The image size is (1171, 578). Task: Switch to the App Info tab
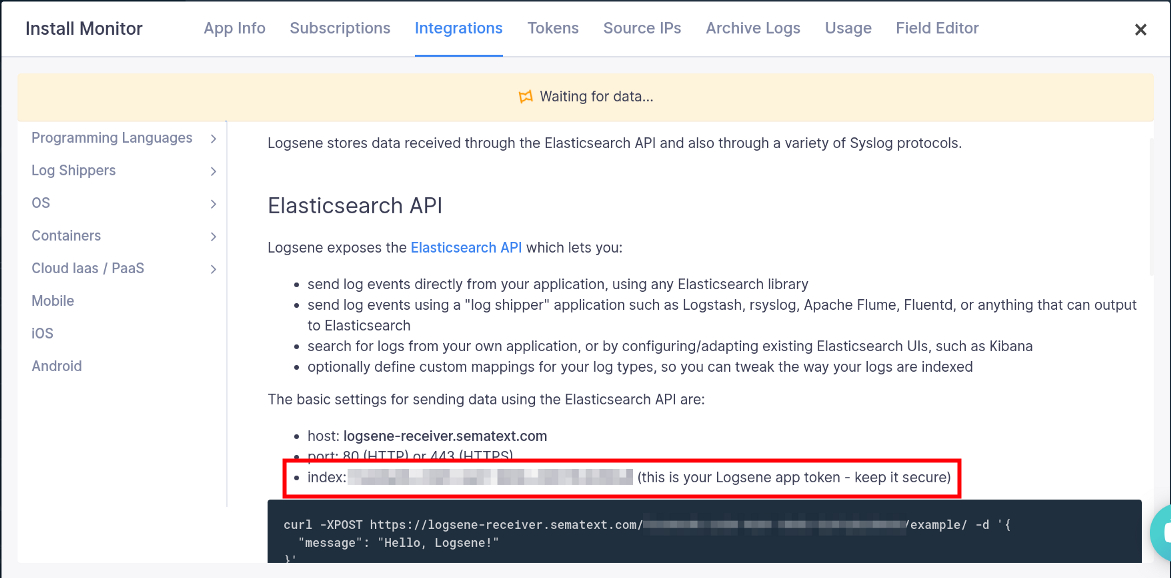(234, 28)
